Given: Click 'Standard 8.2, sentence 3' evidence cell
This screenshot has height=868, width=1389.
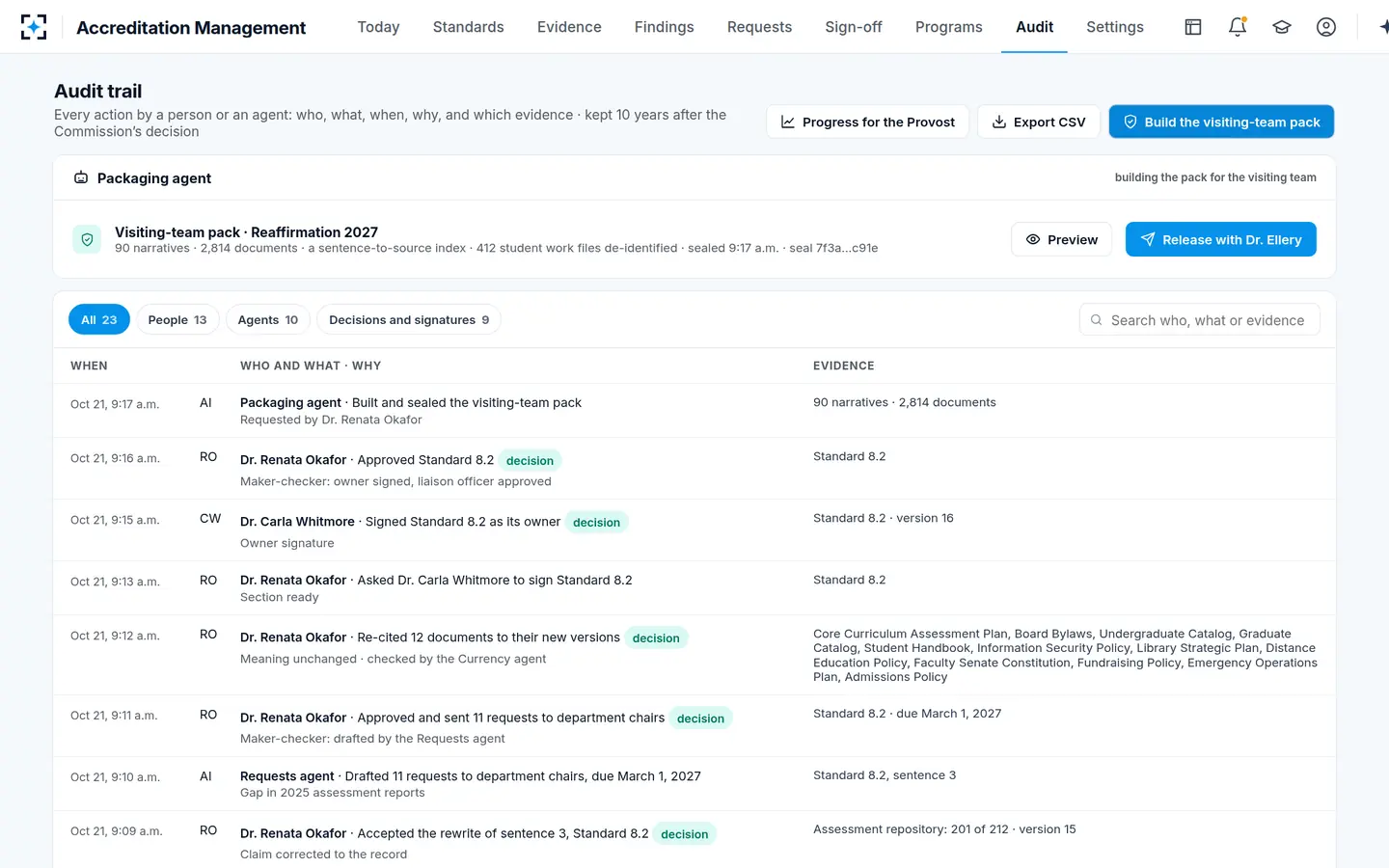Looking at the screenshot, I should pyautogui.click(x=885, y=775).
